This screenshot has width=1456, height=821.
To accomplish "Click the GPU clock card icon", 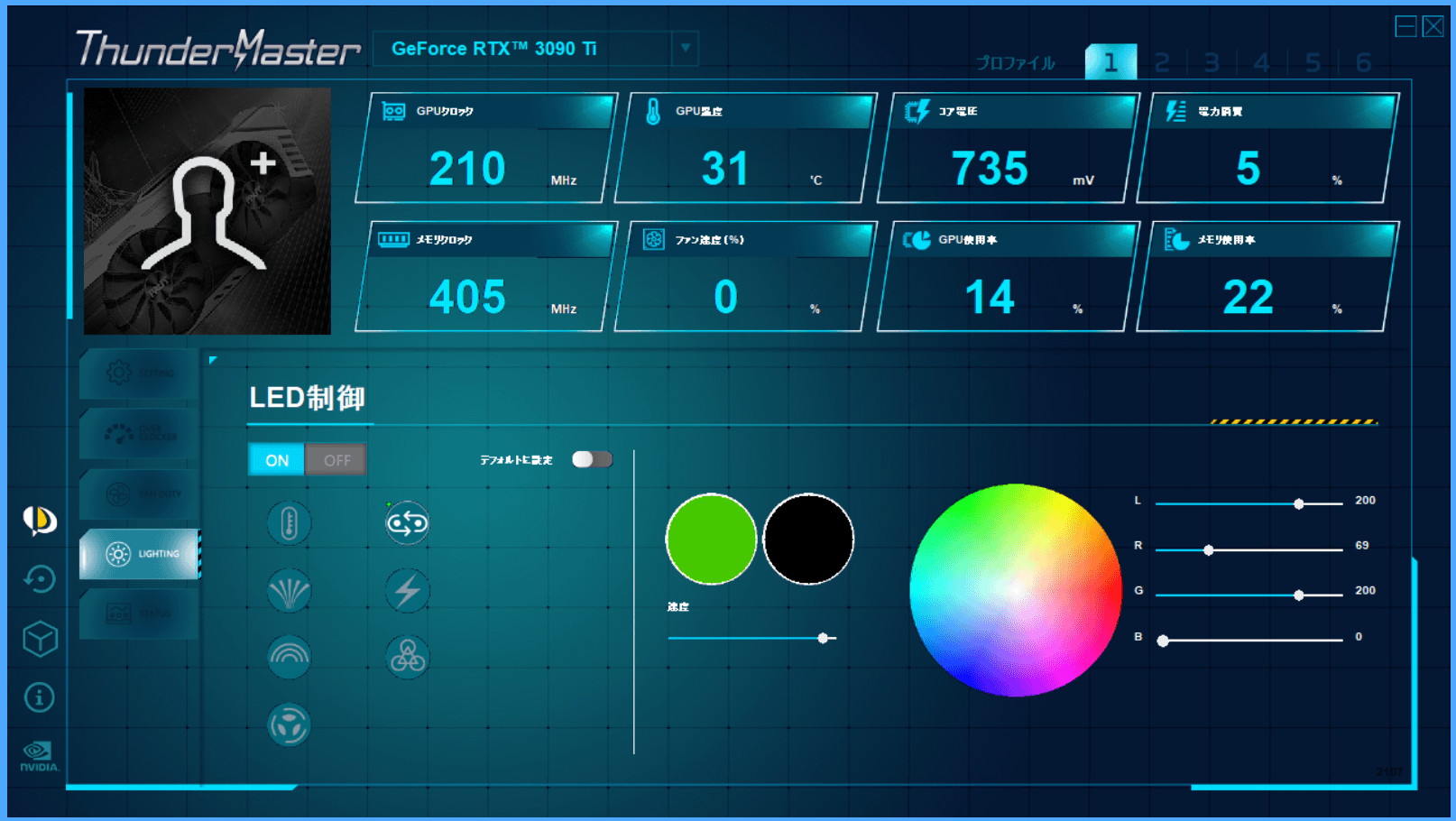I will (x=394, y=111).
